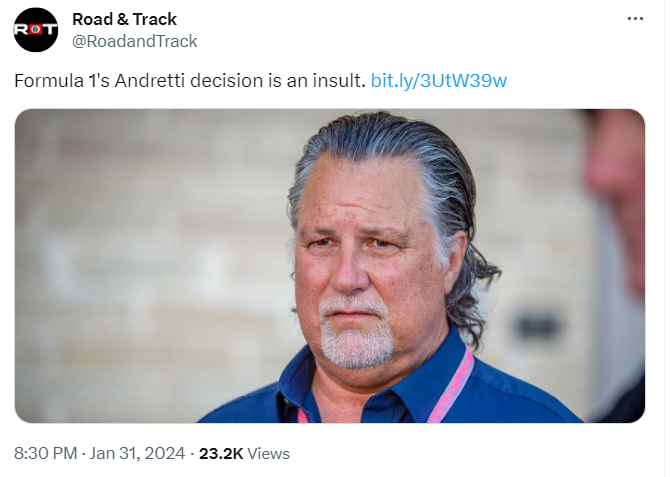Click the Jan 31, 2024 date
Image resolution: width=670 pixels, height=477 pixels.
tap(137, 453)
